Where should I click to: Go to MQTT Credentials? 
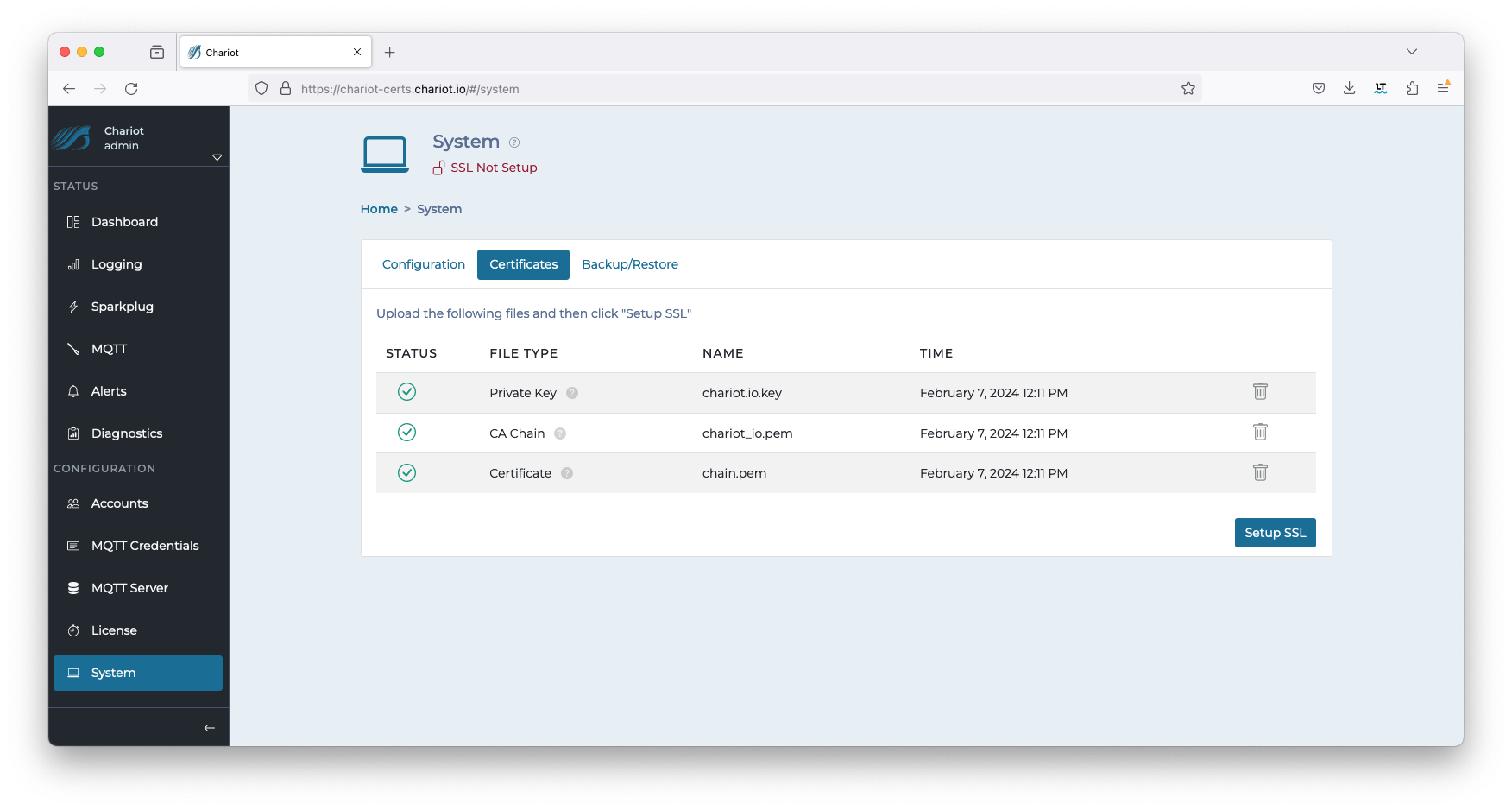[x=138, y=546]
